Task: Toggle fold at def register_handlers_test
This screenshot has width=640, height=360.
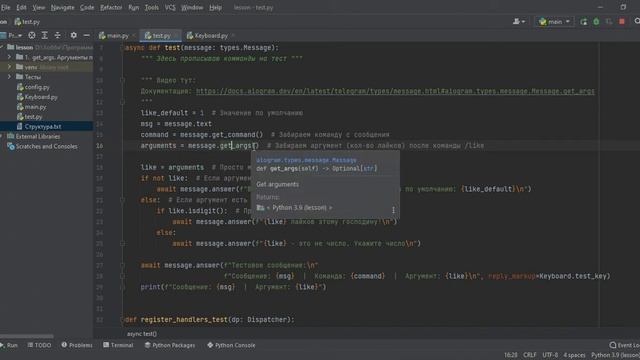Action: point(122,320)
